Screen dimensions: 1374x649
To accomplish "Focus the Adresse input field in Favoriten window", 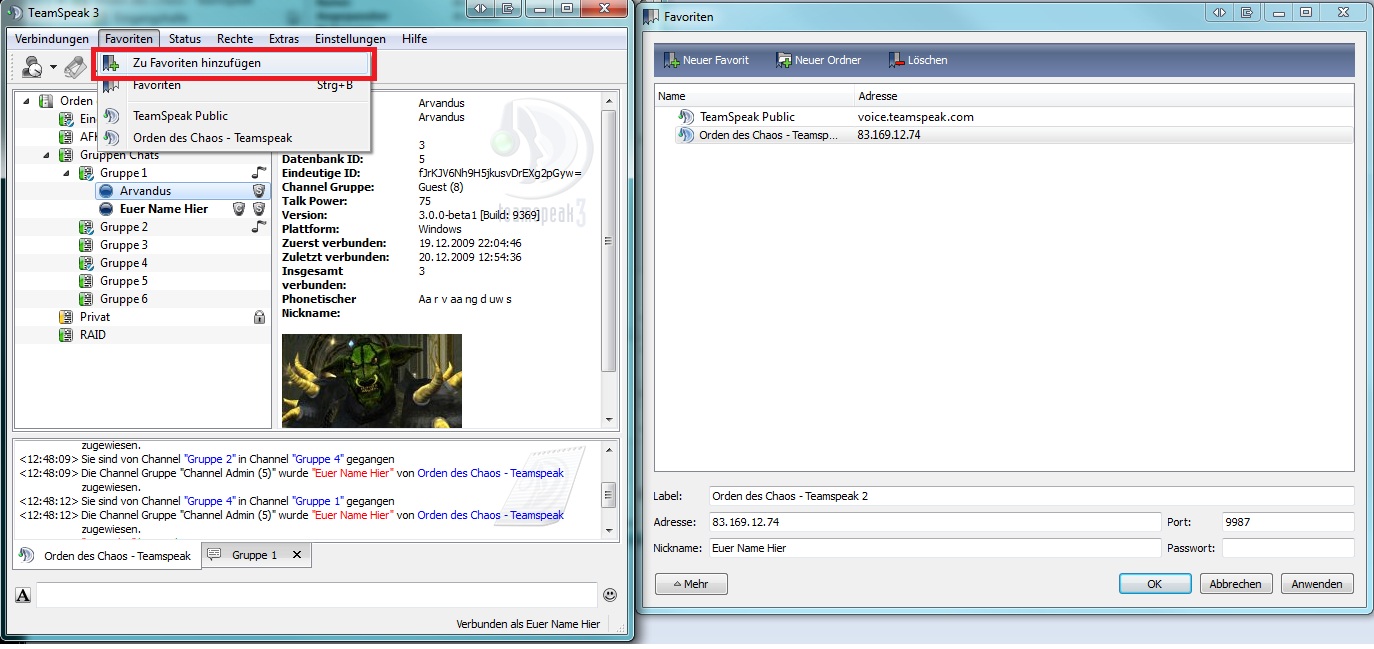I will (935, 522).
